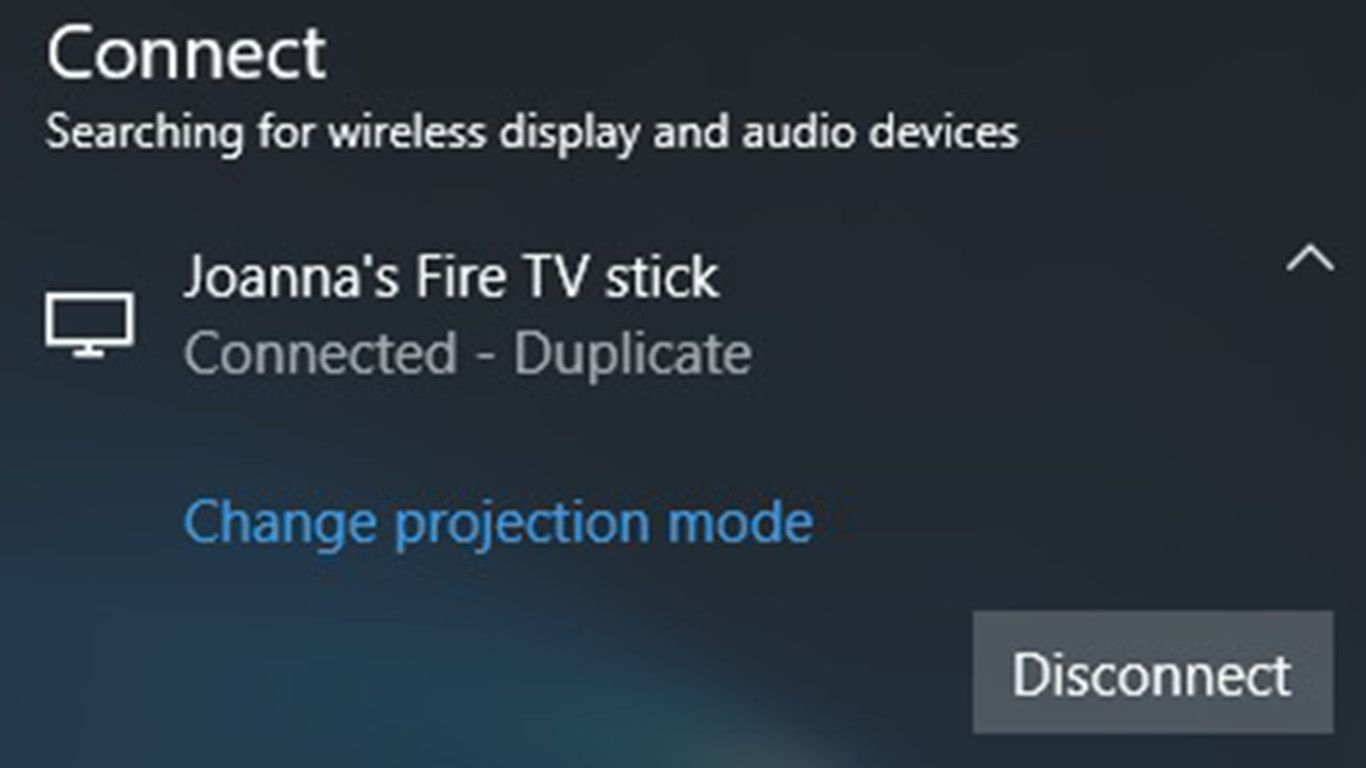The width and height of the screenshot is (1366, 768).
Task: Click Change projection mode under the device
Action: 498,523
